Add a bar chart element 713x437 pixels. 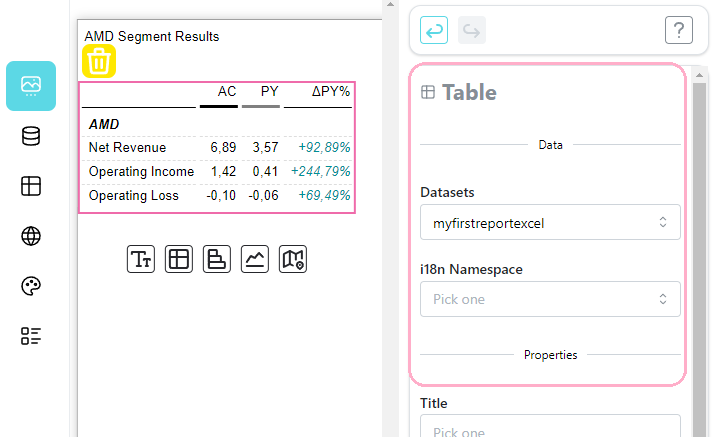[x=217, y=259]
